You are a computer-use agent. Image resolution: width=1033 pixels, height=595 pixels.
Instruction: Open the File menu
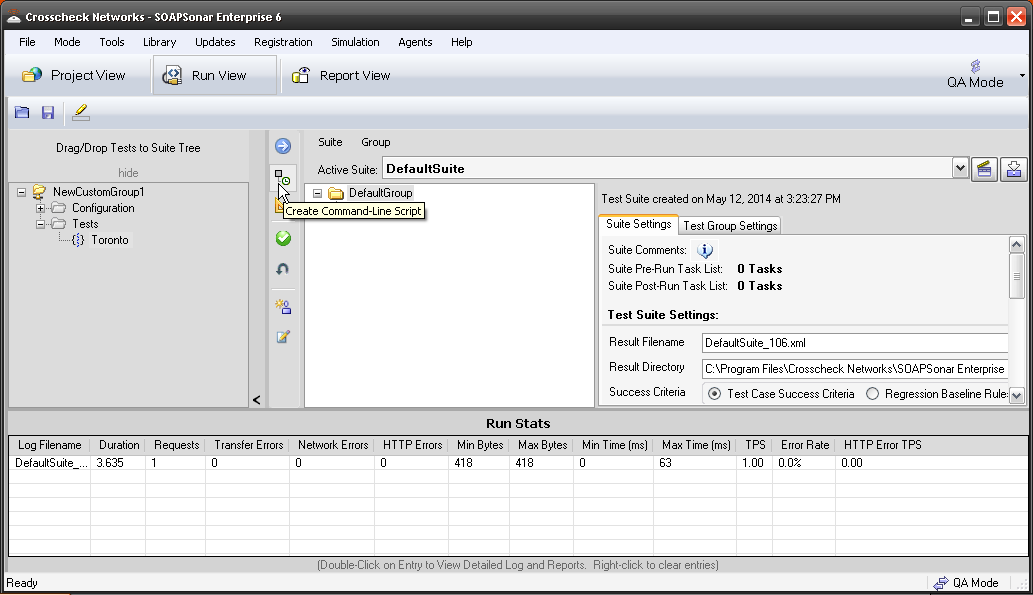[x=27, y=42]
